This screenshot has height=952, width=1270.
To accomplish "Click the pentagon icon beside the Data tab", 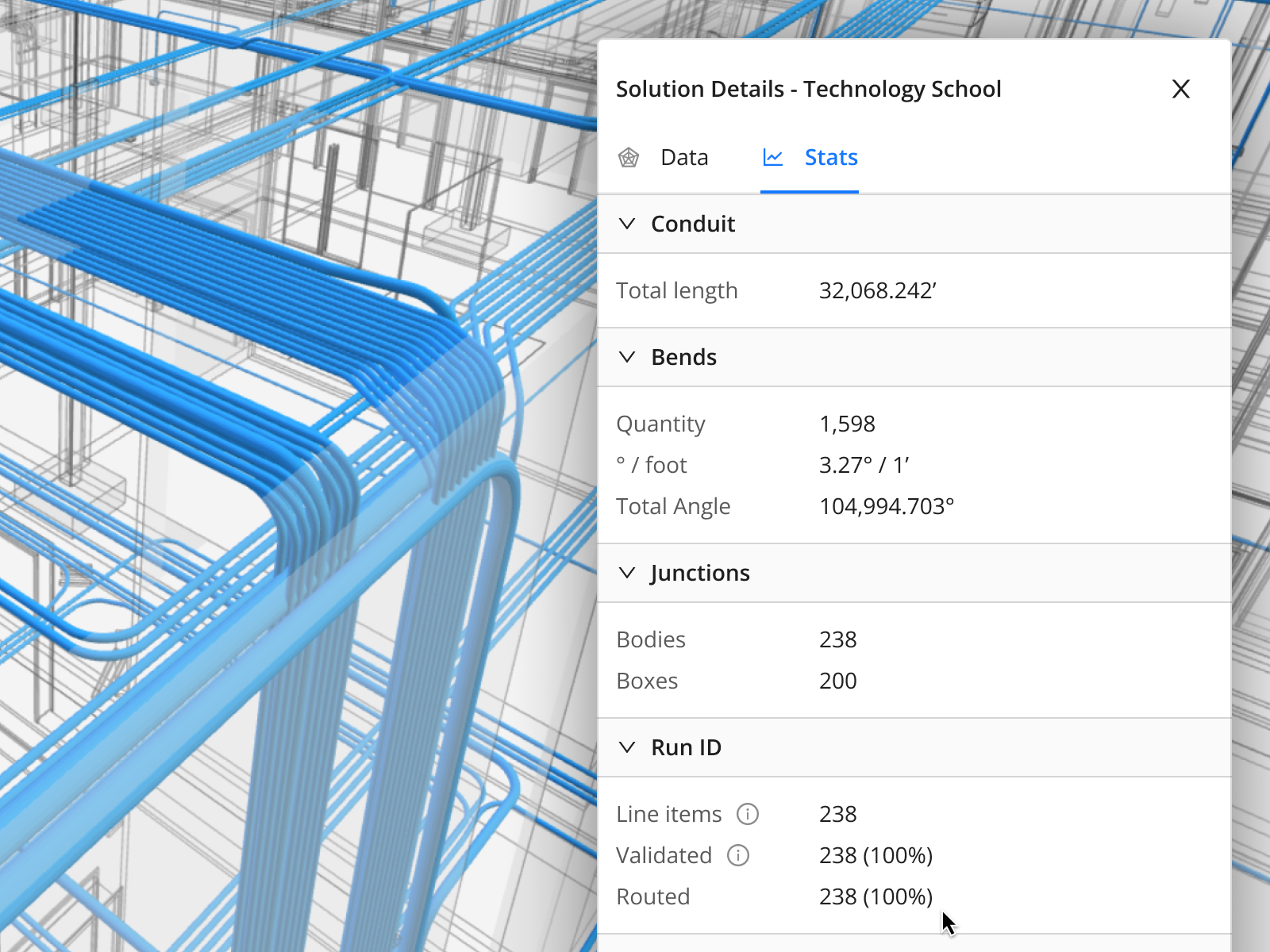I will [629, 157].
